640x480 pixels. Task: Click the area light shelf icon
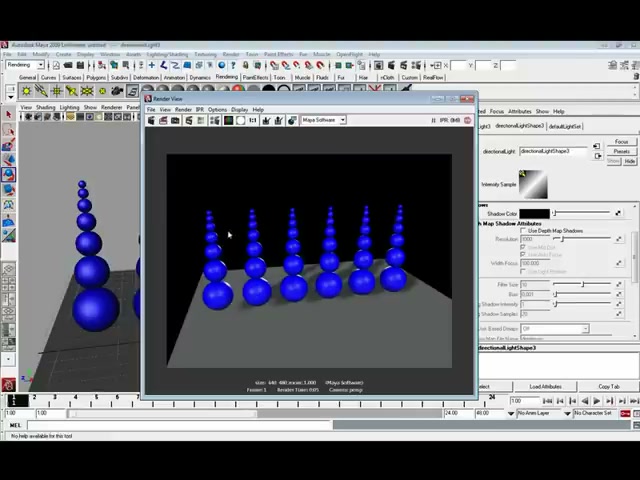point(87,91)
